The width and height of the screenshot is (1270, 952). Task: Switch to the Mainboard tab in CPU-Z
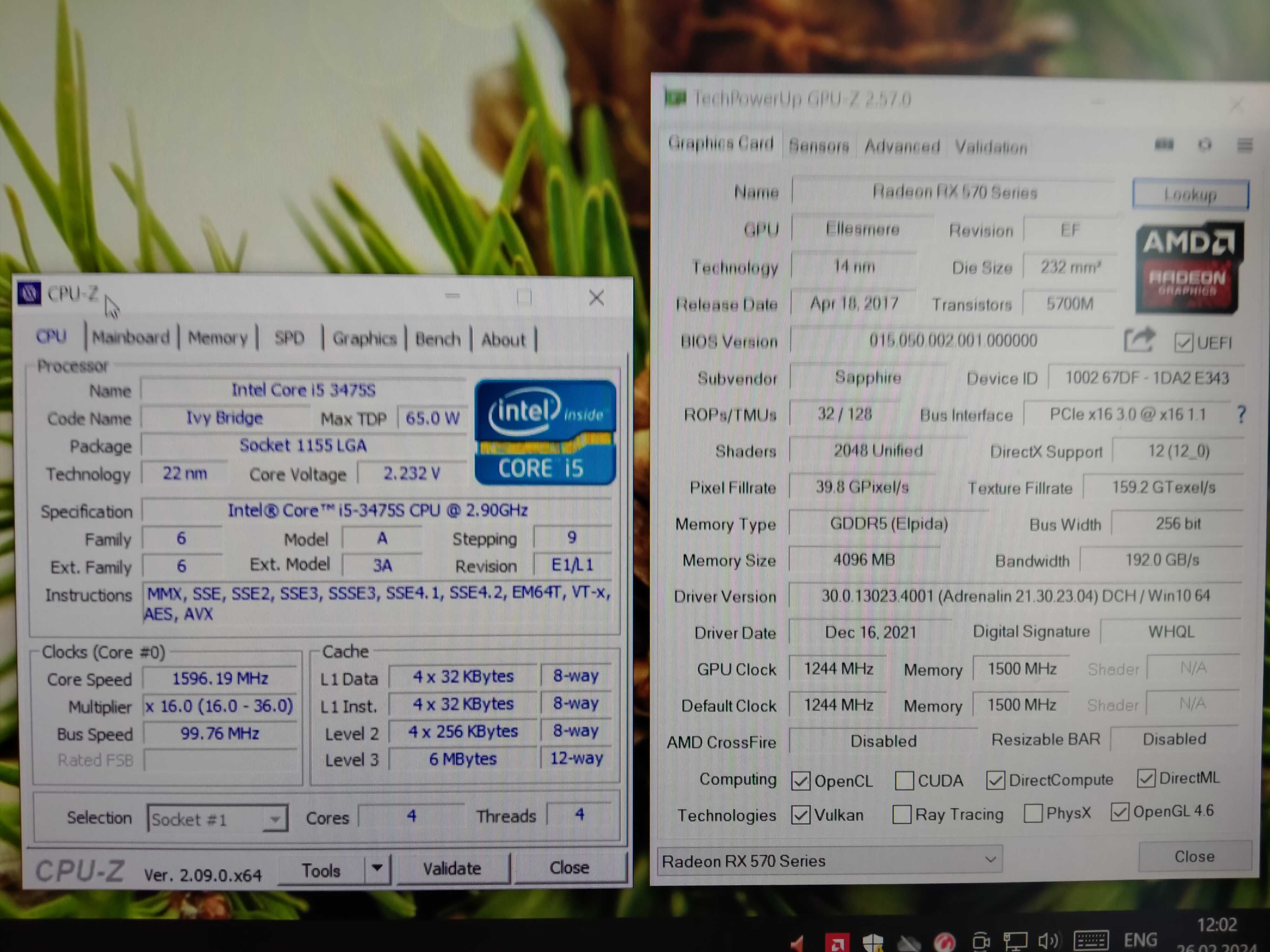click(x=131, y=337)
